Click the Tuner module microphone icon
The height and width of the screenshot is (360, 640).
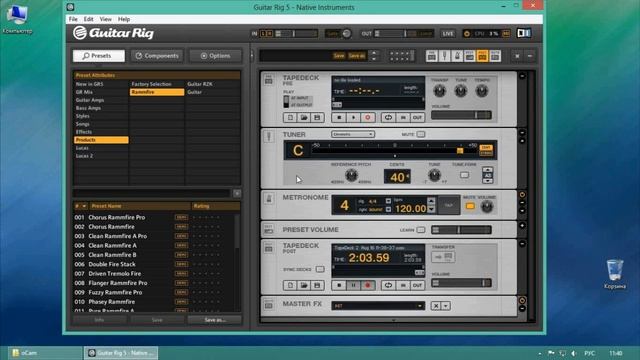pos(269,136)
